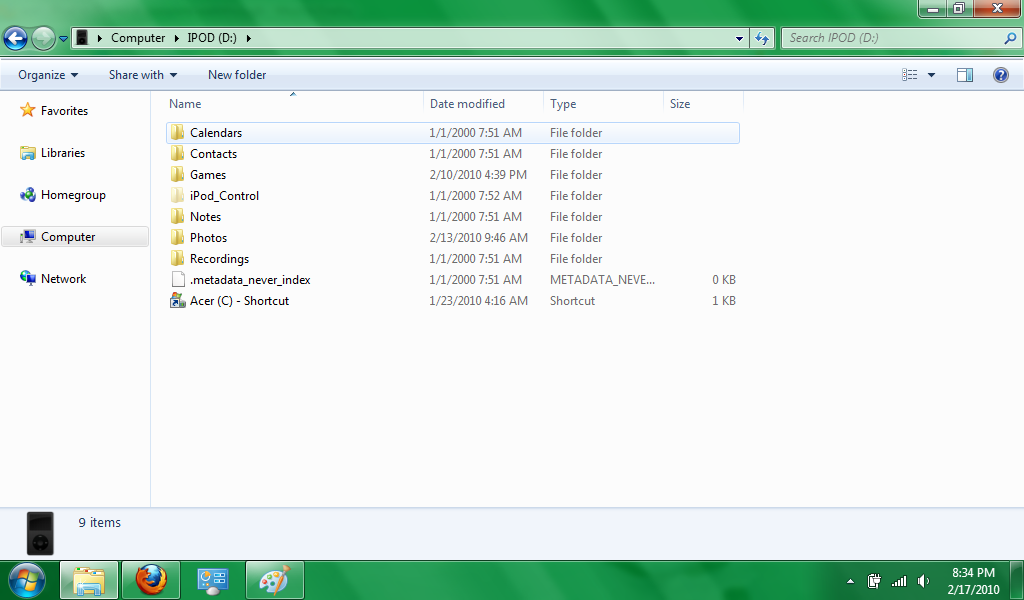Image resolution: width=1024 pixels, height=600 pixels.
Task: Refresh the IPOD (D:) folder view
Action: tap(762, 39)
